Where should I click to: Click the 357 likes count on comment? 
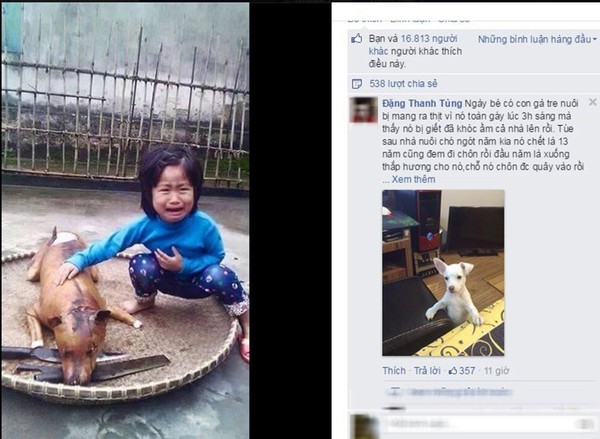tap(467, 370)
